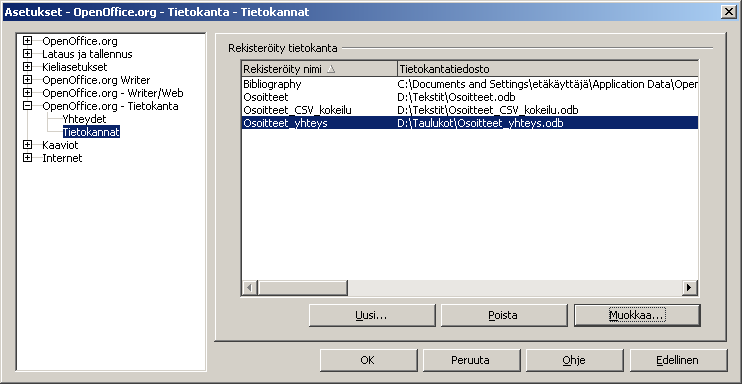Image resolution: width=742 pixels, height=384 pixels.
Task: Click path D:\Taulukot\Osoitteet_yhteys.odb
Action: 480,123
